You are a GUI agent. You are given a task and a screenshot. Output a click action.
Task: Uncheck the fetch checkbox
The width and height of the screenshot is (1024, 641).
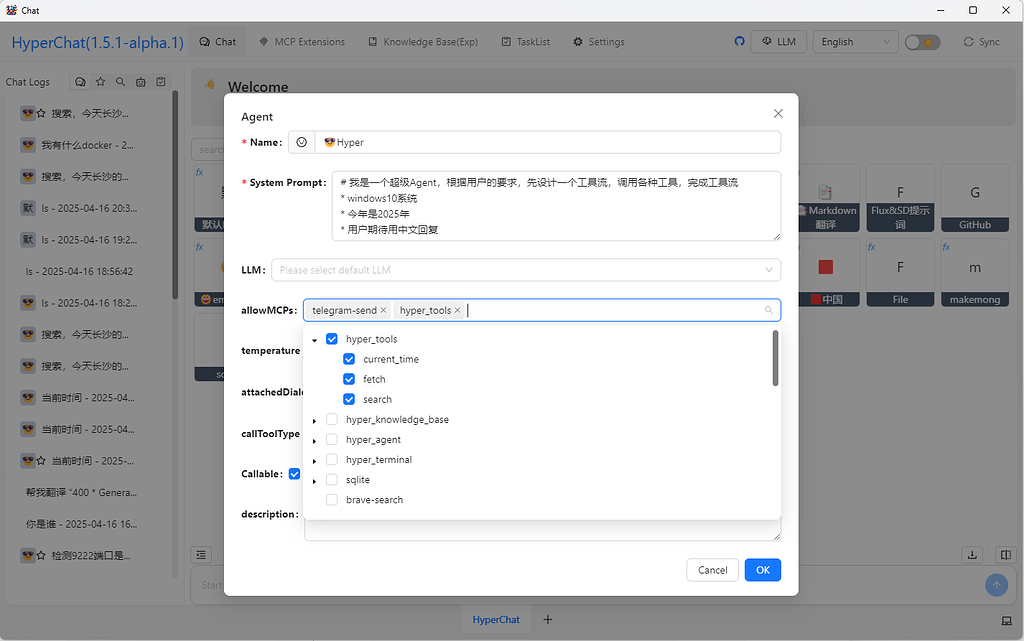point(349,379)
